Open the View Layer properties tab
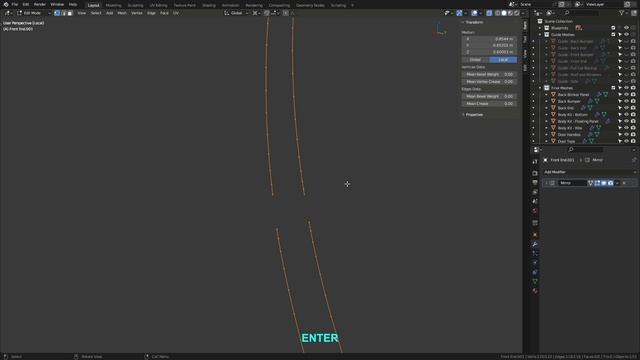This screenshot has width=640, height=360. coord(535,192)
